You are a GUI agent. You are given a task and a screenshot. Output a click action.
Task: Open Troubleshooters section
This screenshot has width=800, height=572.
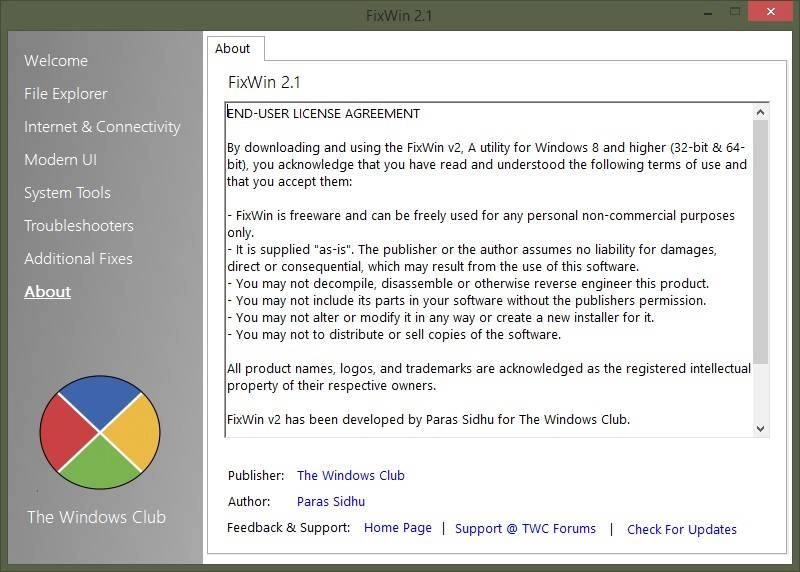tap(79, 226)
